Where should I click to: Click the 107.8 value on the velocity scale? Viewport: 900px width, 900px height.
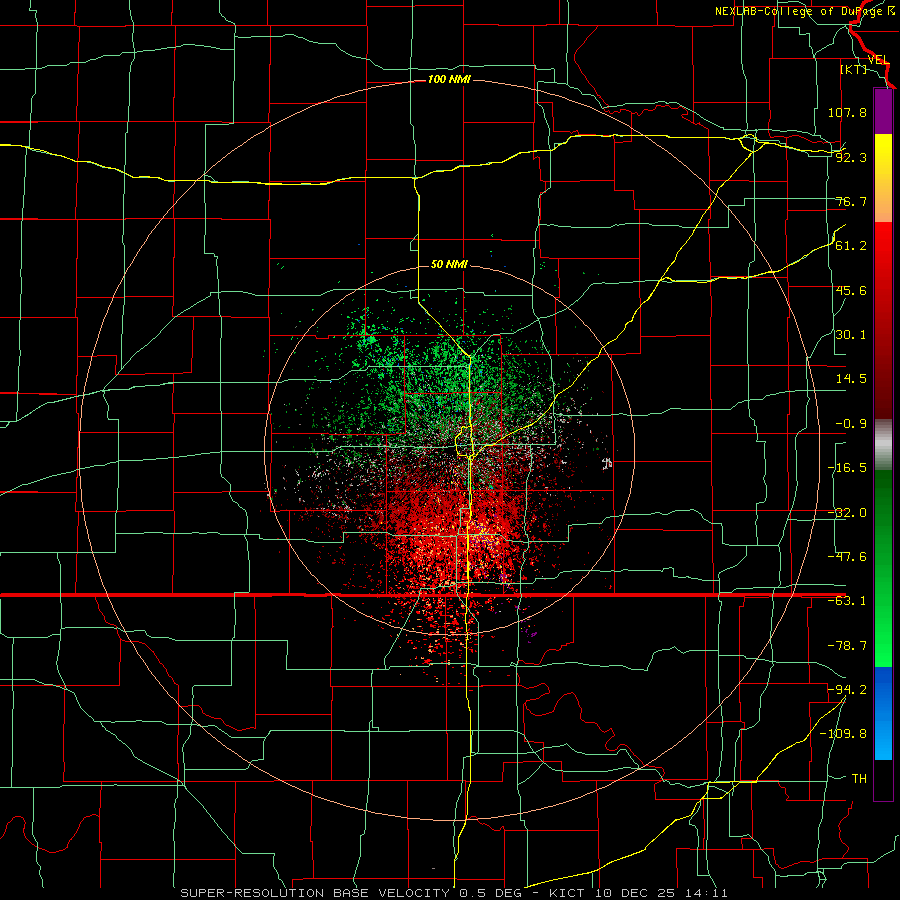tap(847, 112)
